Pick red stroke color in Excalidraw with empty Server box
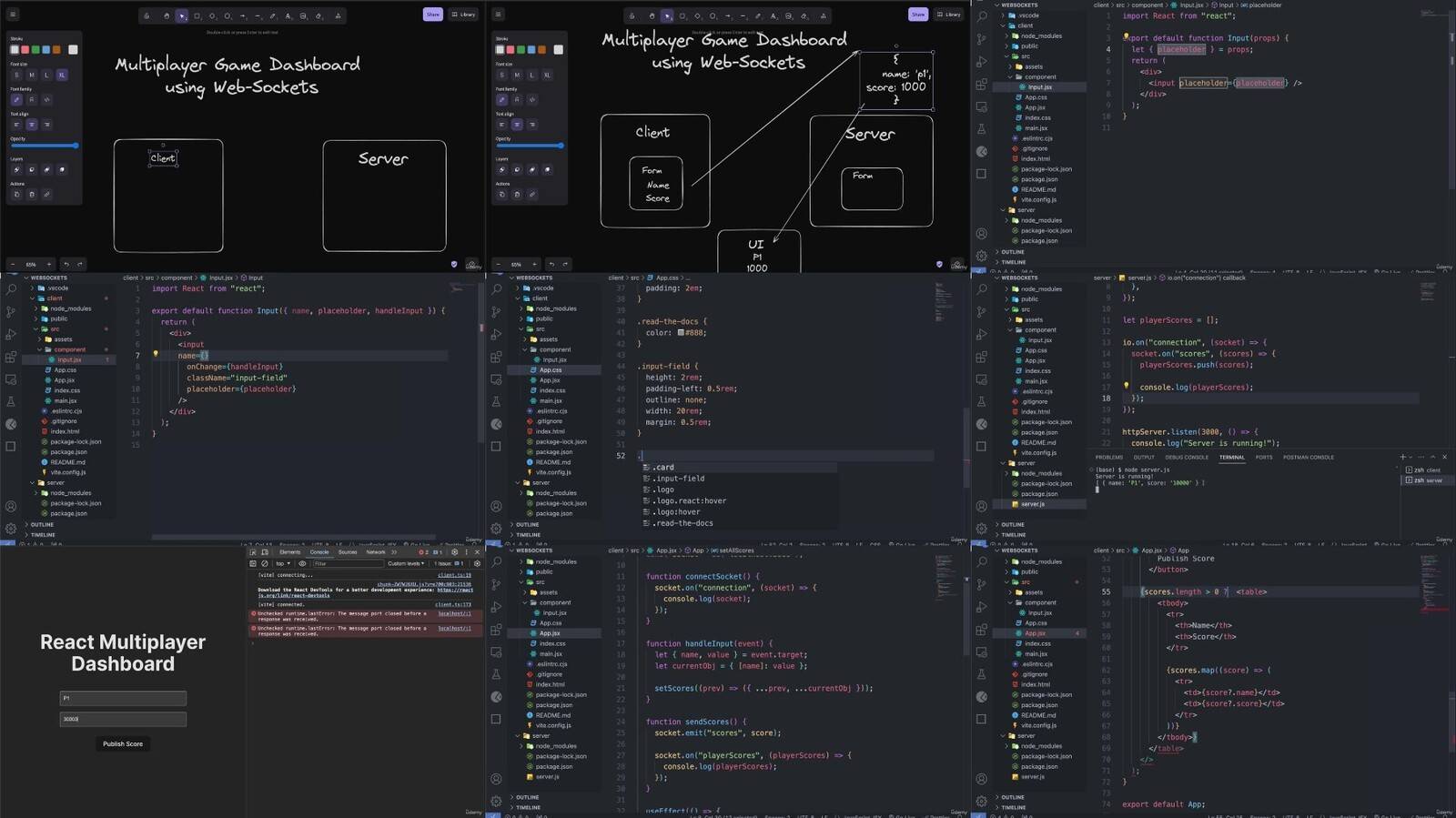The width and height of the screenshot is (1456, 818). 25,49
